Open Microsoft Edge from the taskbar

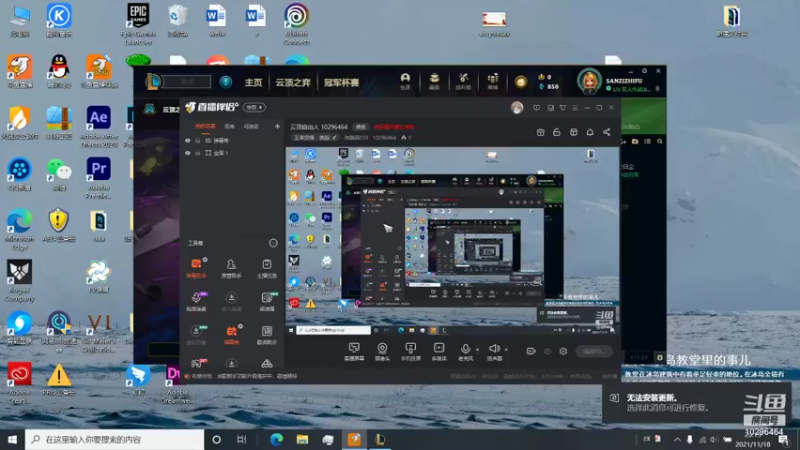277,439
